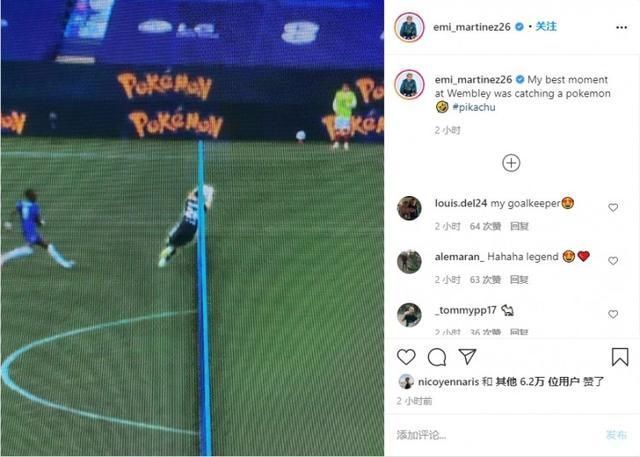Open louis.del24 commenter avatar

point(409,208)
